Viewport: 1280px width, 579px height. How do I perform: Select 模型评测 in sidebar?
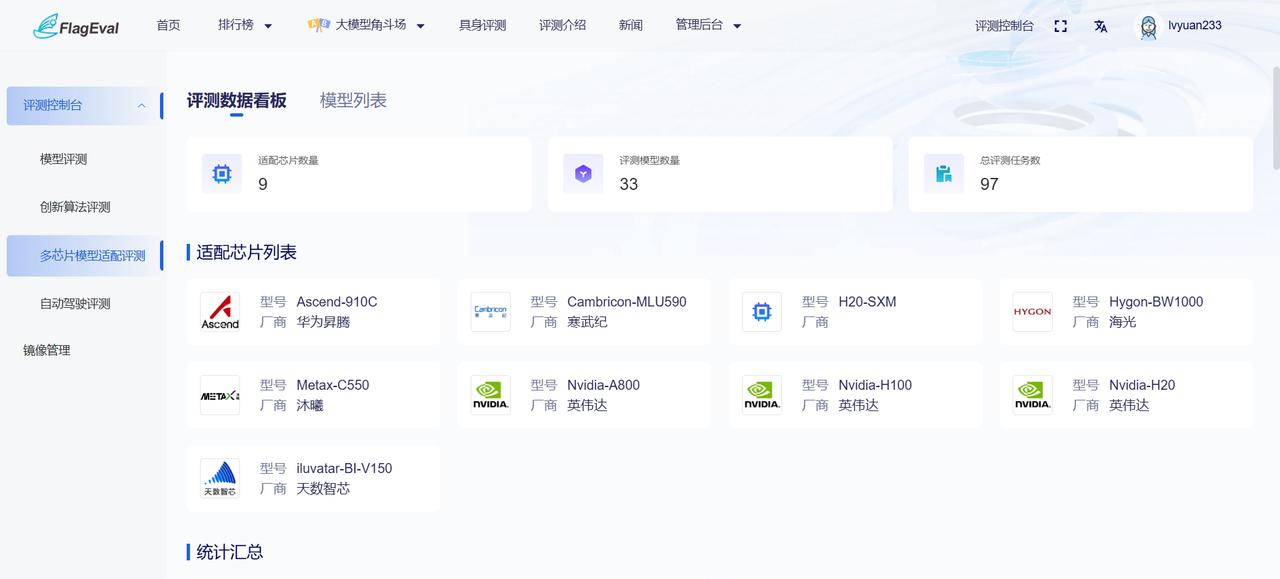click(x=63, y=159)
